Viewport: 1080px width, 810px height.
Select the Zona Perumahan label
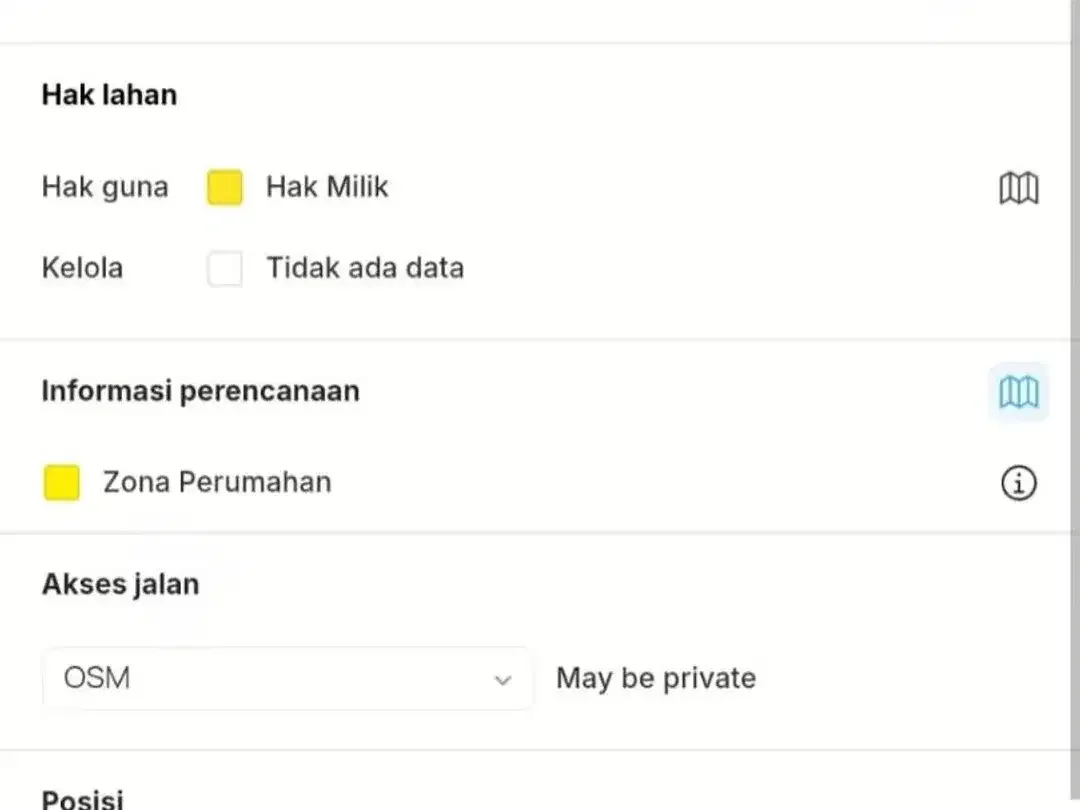tap(217, 482)
